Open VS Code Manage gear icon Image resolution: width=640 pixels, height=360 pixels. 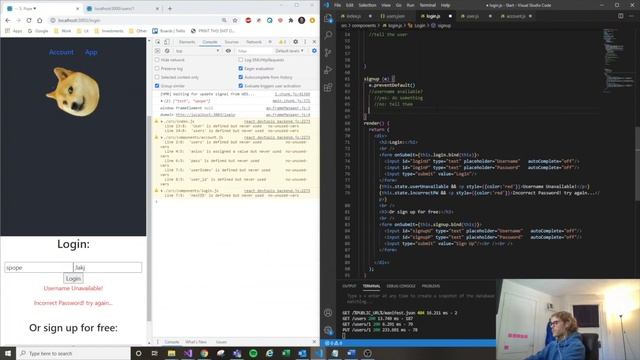[x=328, y=330]
